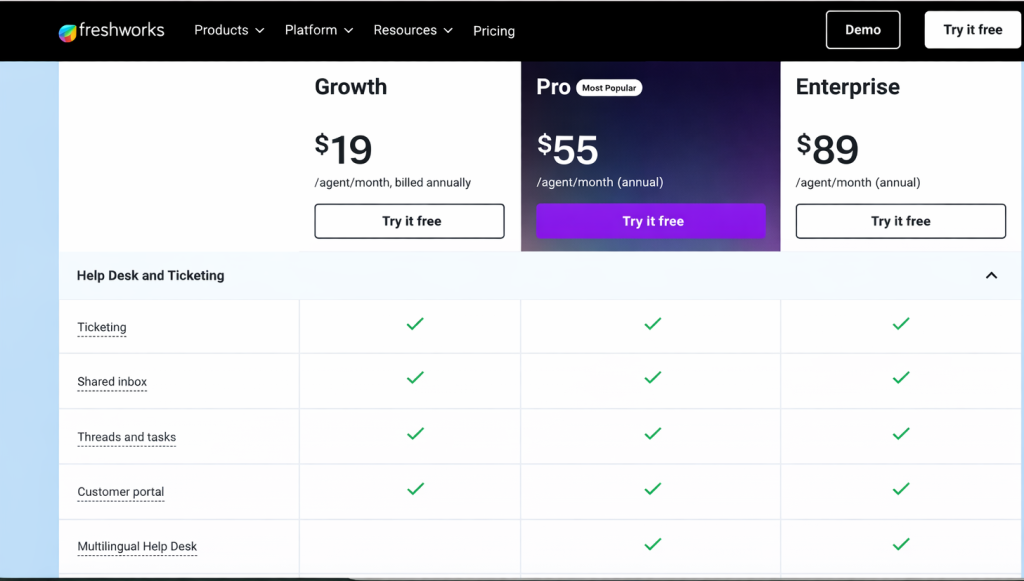Viewport: 1024px width, 581px height.
Task: Collapse the Help Desk and Ticketing section
Action: coord(991,275)
